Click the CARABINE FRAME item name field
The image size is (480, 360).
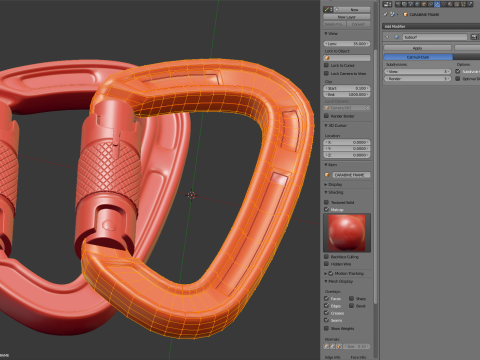tap(351, 175)
